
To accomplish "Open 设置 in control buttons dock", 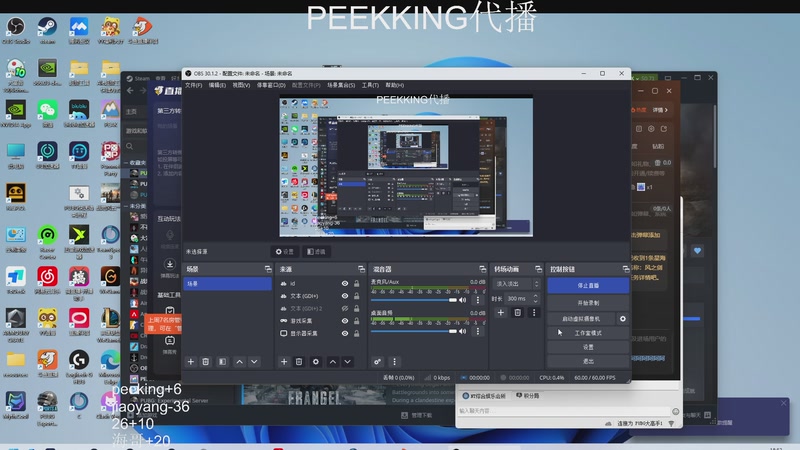I will pos(588,347).
